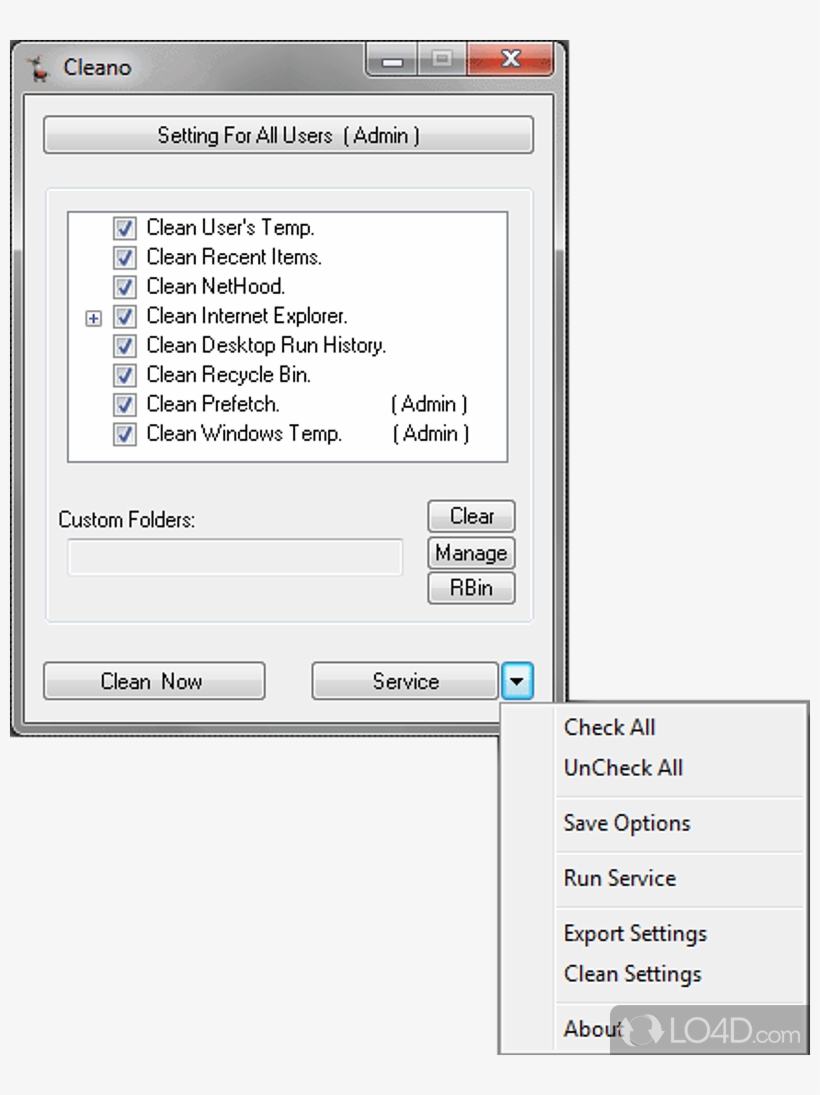
Task: Disable the Clean Recycle Bin checkbox
Action: (124, 376)
